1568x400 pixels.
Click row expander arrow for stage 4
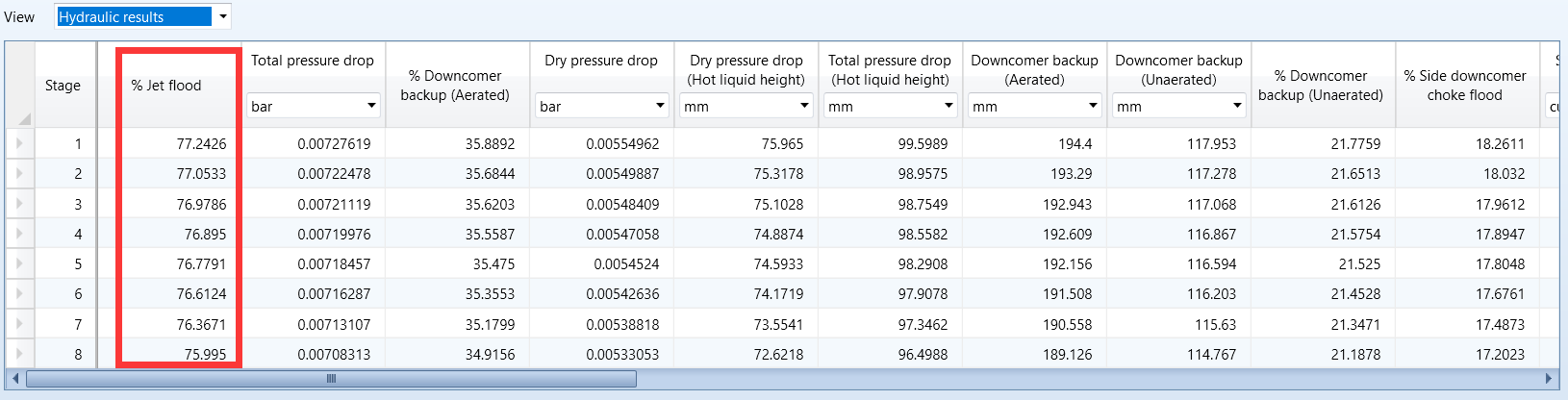coord(19,234)
